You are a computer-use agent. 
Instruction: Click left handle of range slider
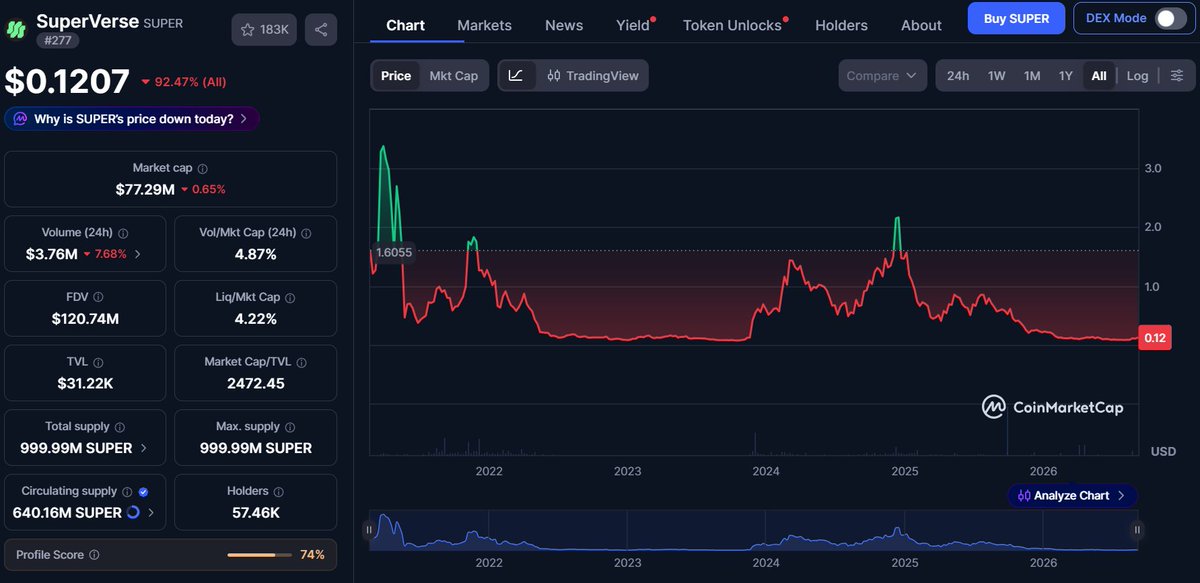[x=369, y=530]
